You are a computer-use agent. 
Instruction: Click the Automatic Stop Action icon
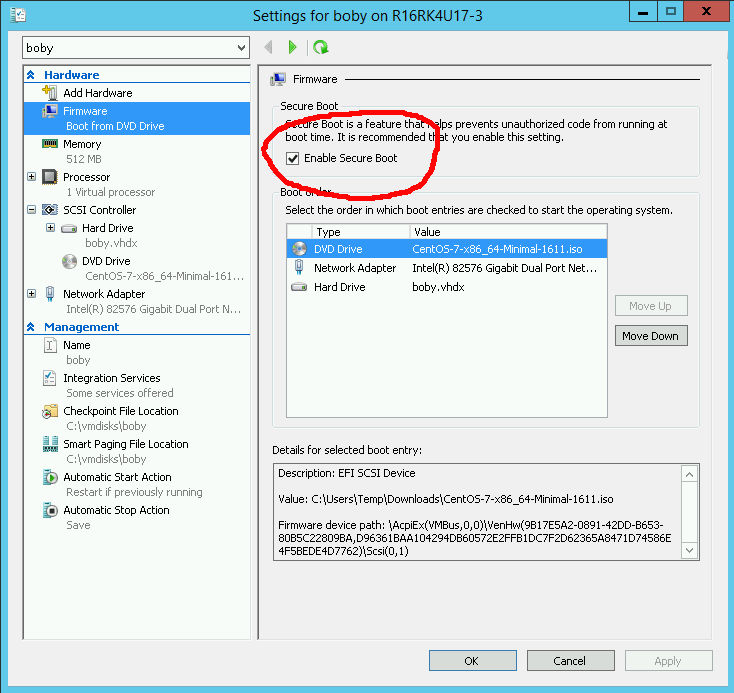click(50, 510)
